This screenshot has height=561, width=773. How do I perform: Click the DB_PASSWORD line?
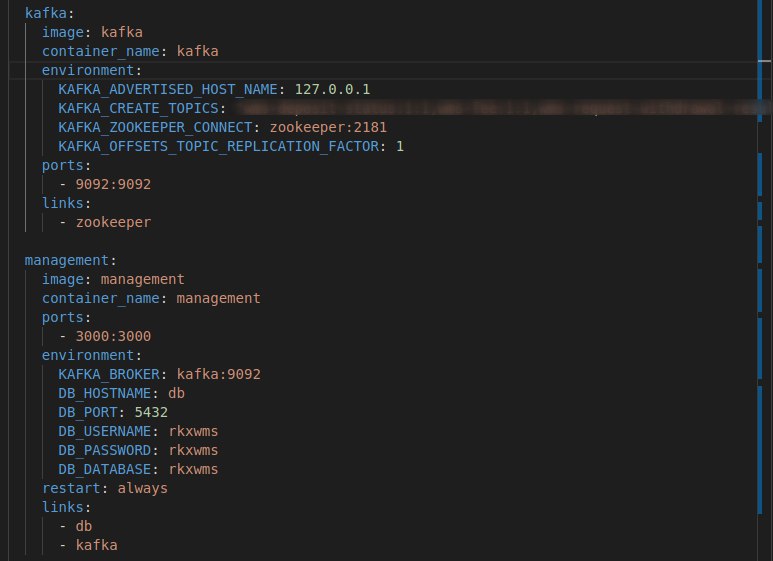pyautogui.click(x=138, y=450)
